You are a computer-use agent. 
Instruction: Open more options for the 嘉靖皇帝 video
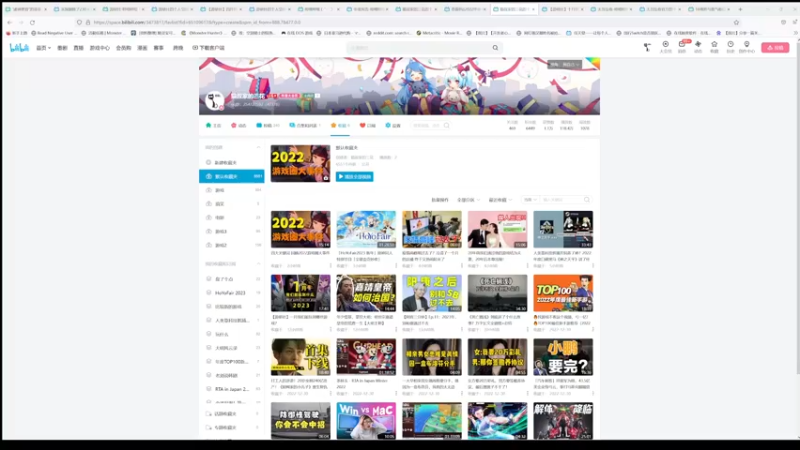[396, 330]
